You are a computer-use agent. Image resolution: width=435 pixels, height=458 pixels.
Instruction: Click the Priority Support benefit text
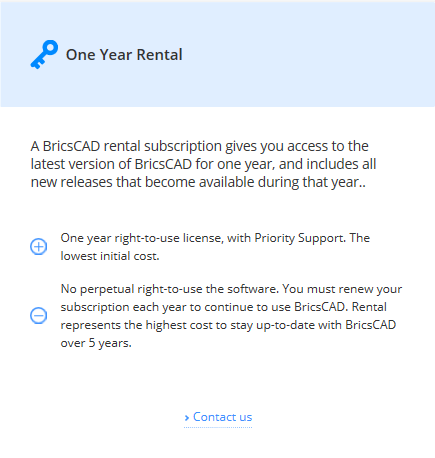pos(215,247)
